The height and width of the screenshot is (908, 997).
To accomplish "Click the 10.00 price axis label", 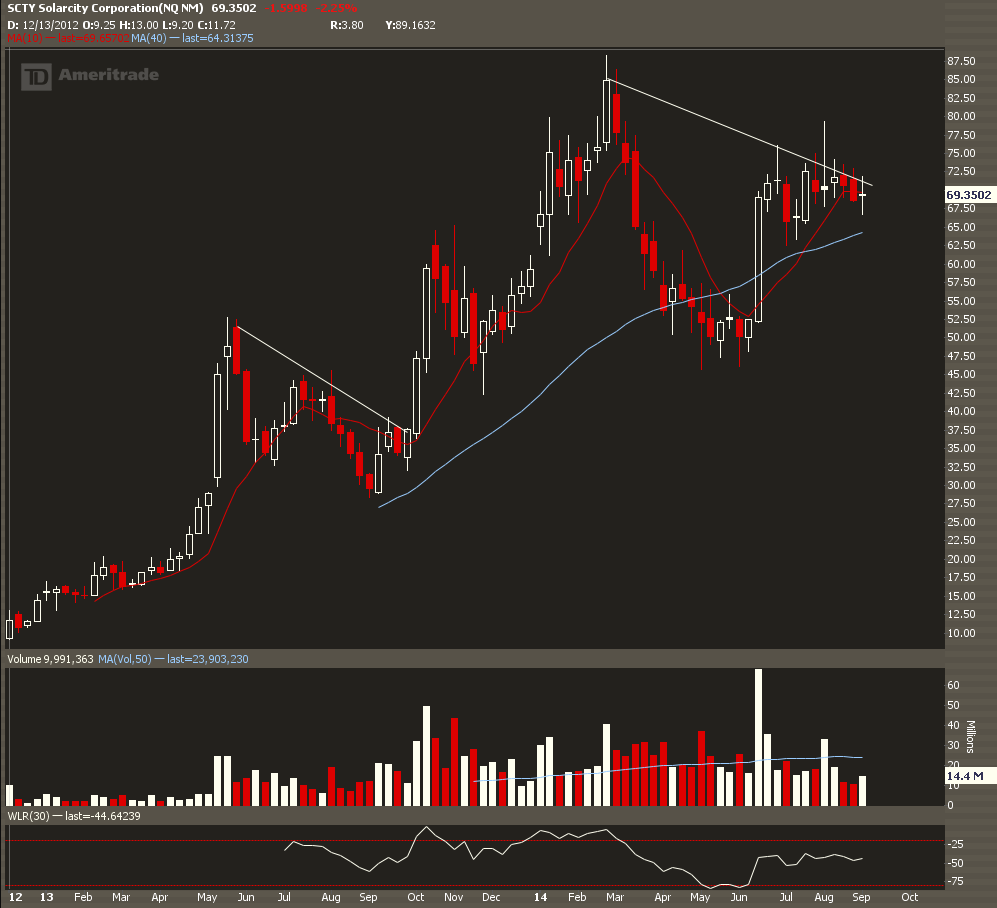I will (x=961, y=633).
